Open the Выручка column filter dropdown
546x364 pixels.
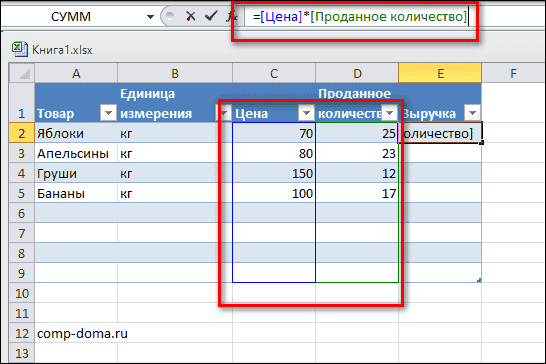tap(473, 113)
